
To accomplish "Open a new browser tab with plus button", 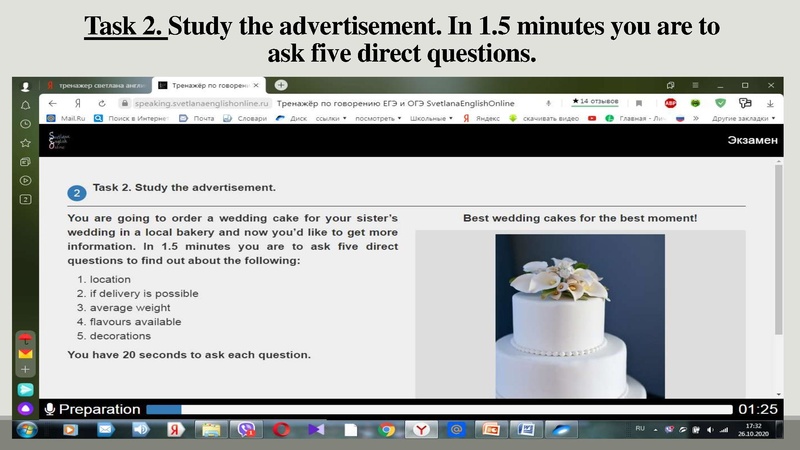I will (x=281, y=85).
